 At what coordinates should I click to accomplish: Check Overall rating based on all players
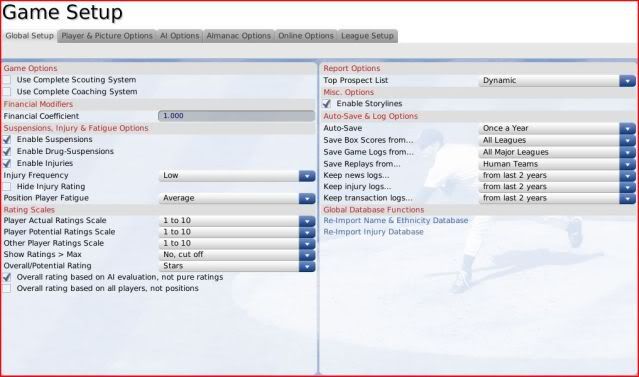pos(7,289)
